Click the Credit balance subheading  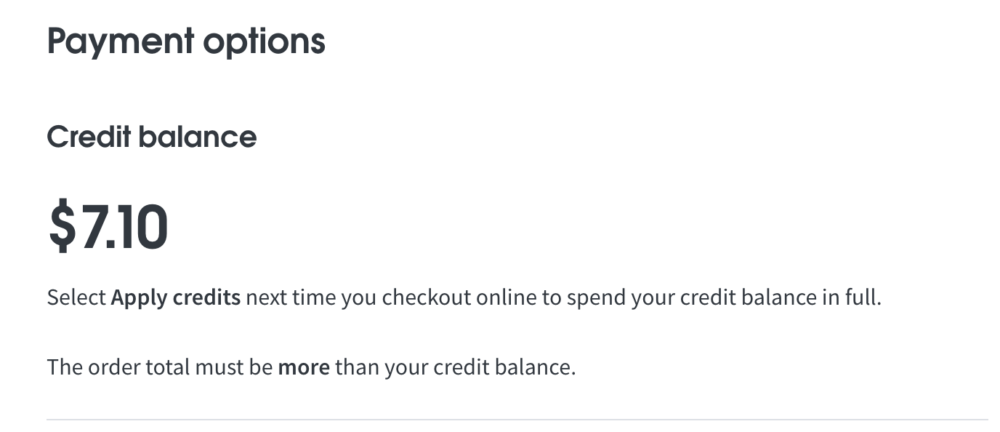click(151, 137)
